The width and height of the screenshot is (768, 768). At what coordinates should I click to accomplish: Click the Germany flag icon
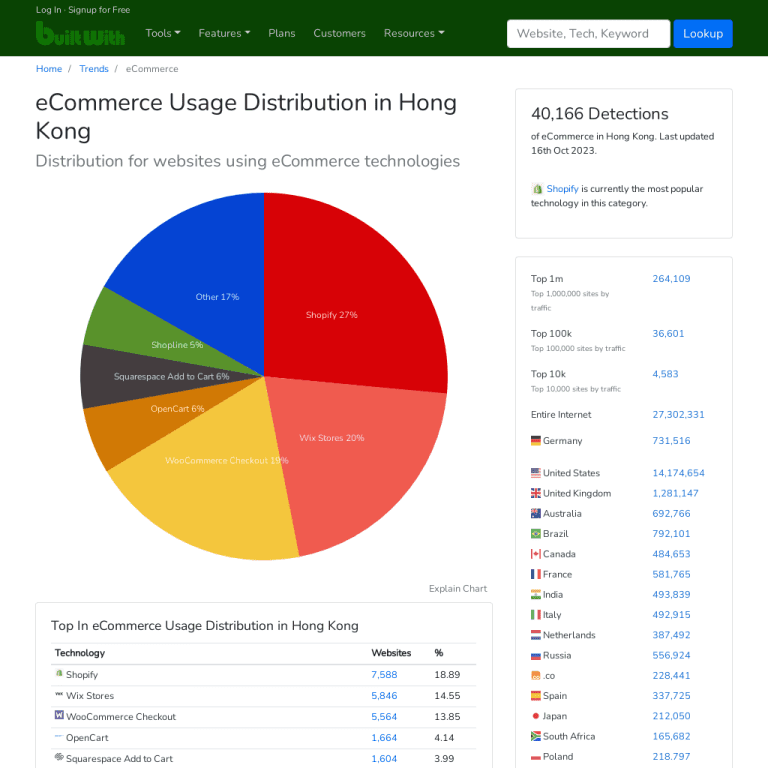535,441
